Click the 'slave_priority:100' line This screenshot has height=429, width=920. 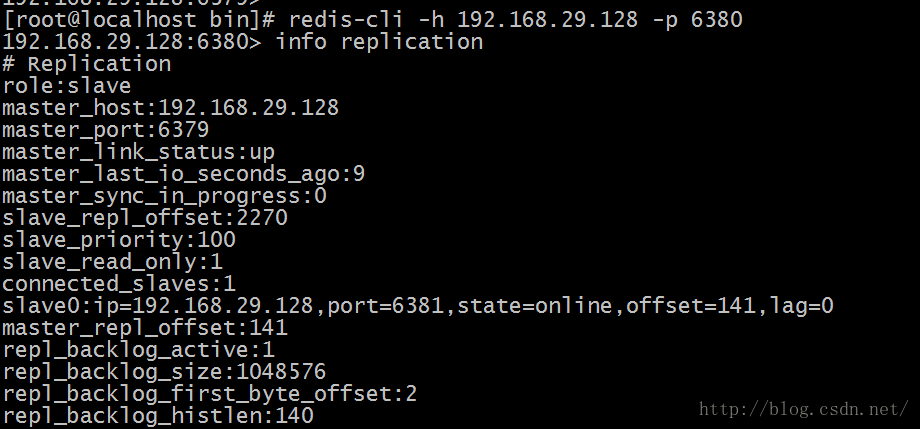118,240
